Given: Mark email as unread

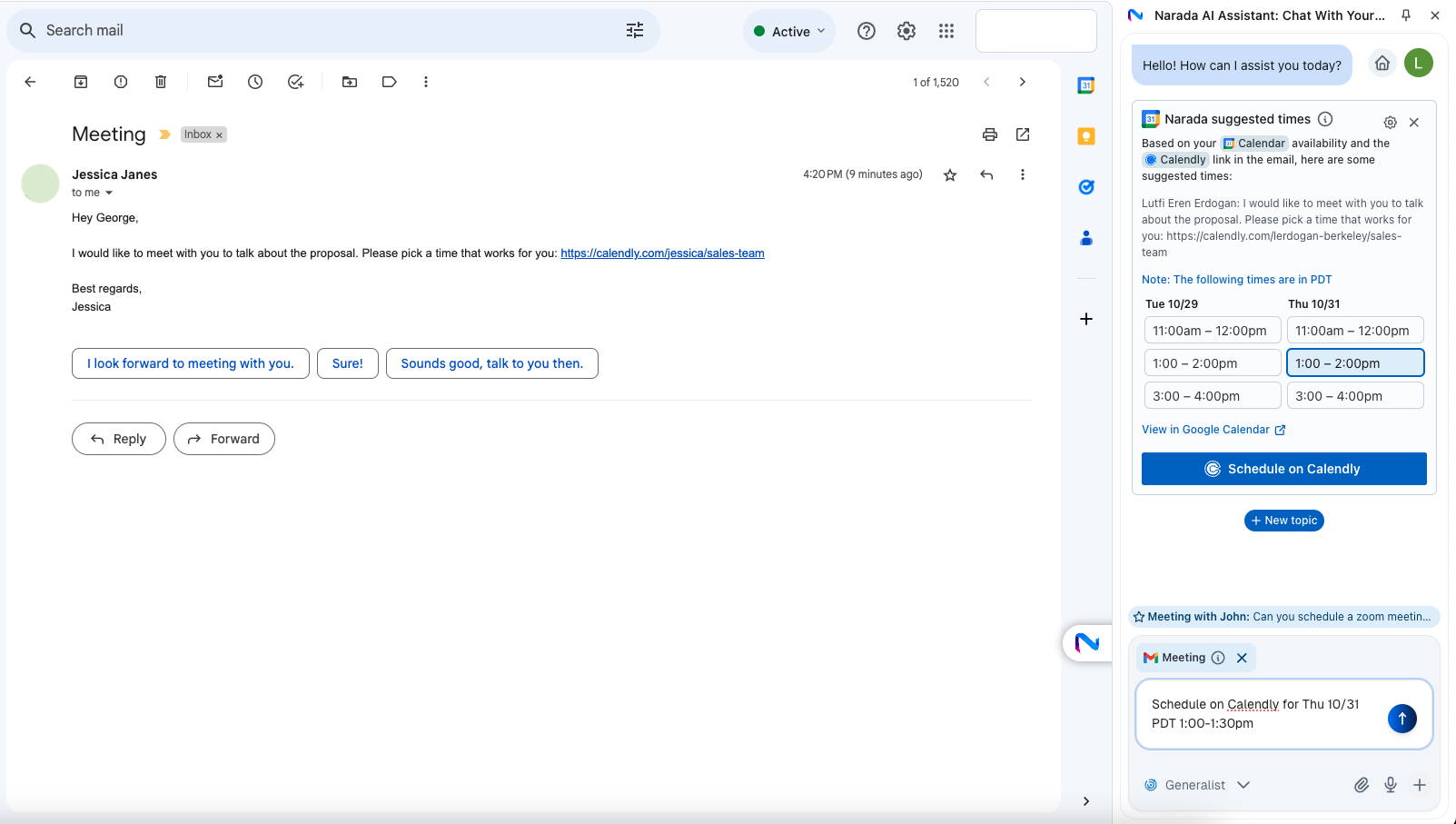Looking at the screenshot, I should pos(215,82).
